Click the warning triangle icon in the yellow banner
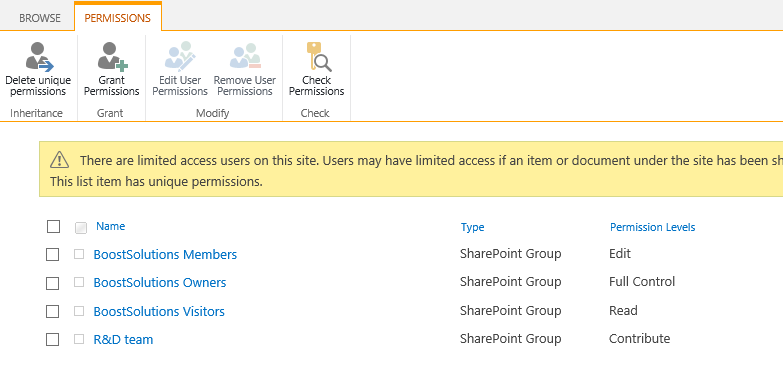 click(59, 160)
